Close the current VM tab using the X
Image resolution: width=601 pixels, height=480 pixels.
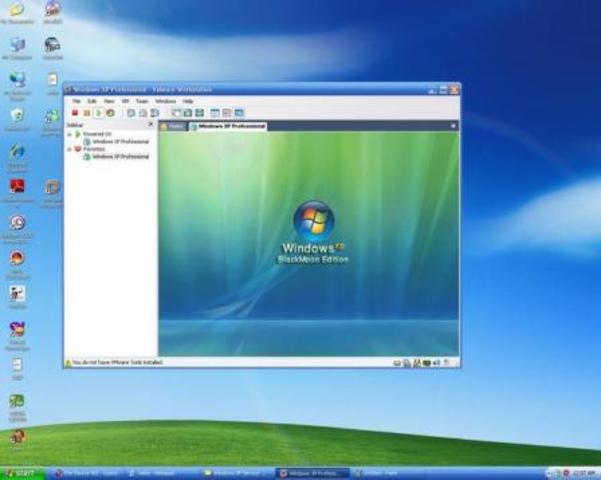(453, 126)
